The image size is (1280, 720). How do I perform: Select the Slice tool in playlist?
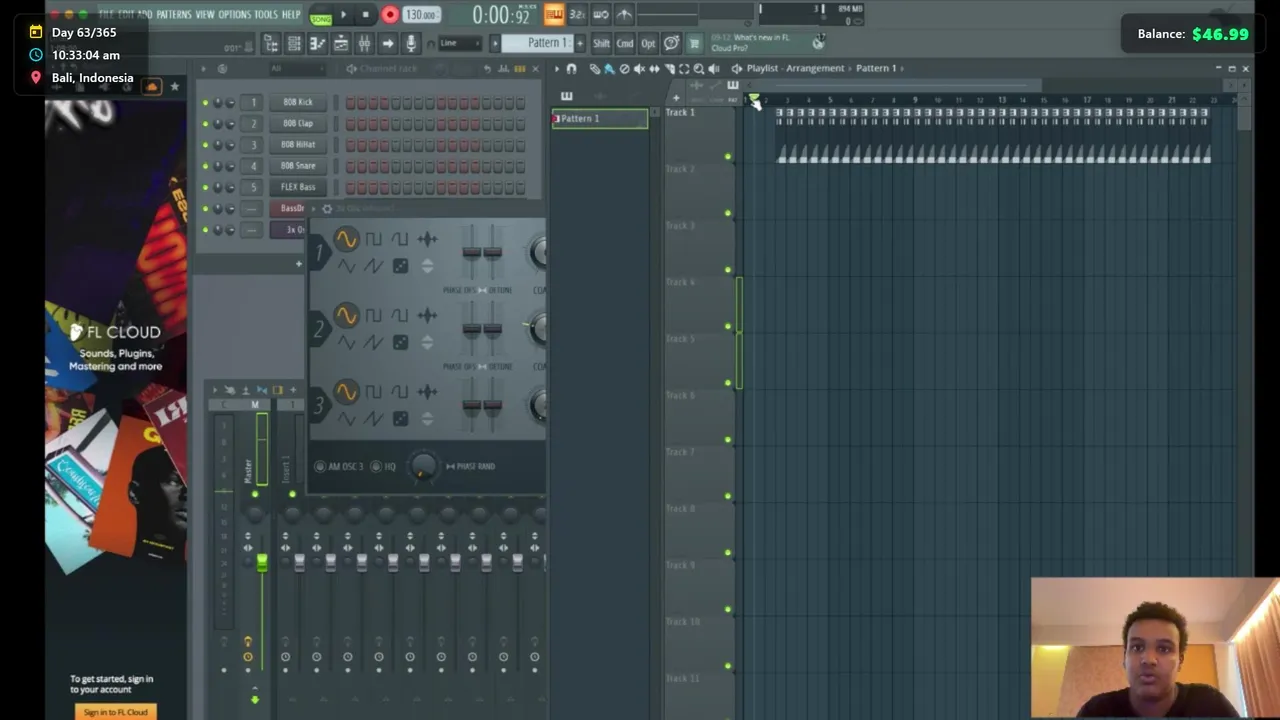669,69
